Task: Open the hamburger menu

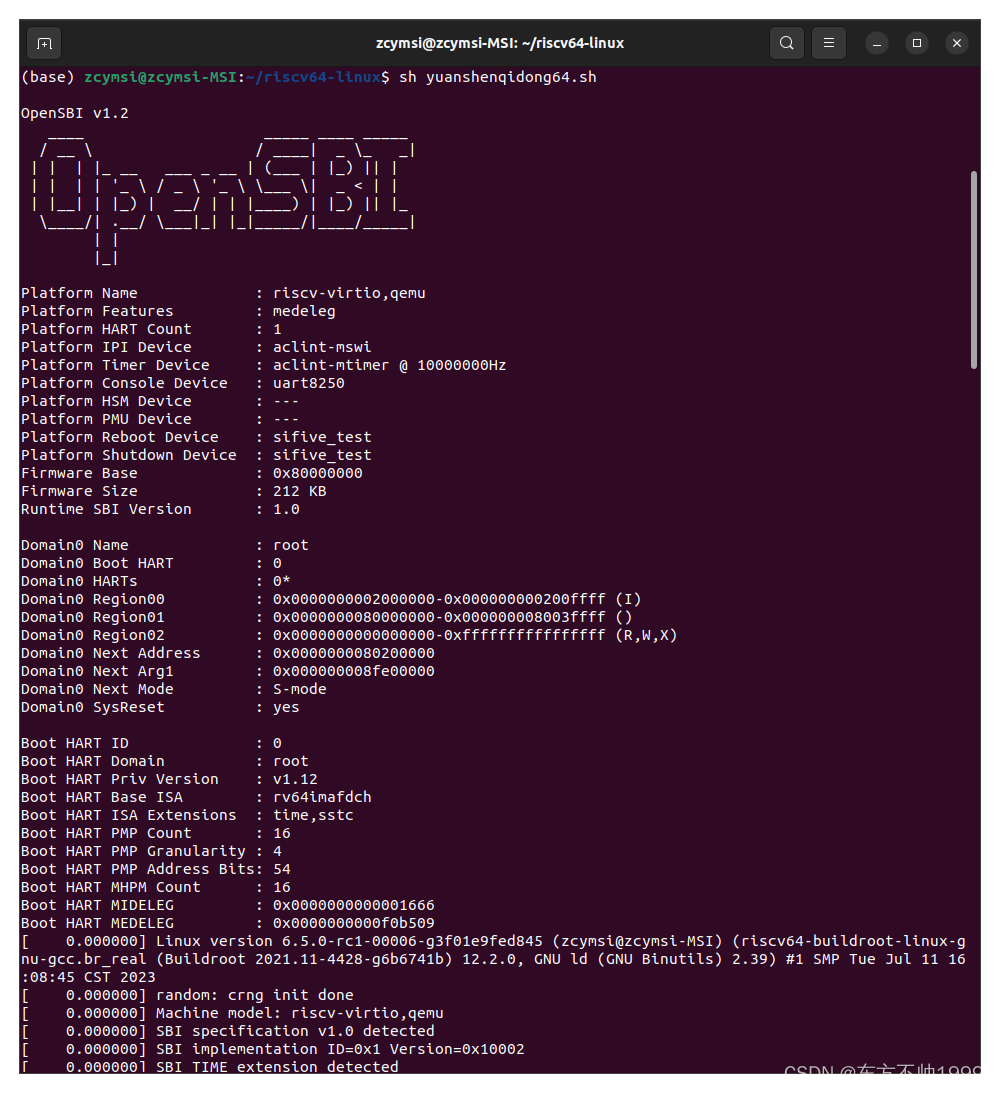Action: pos(828,43)
